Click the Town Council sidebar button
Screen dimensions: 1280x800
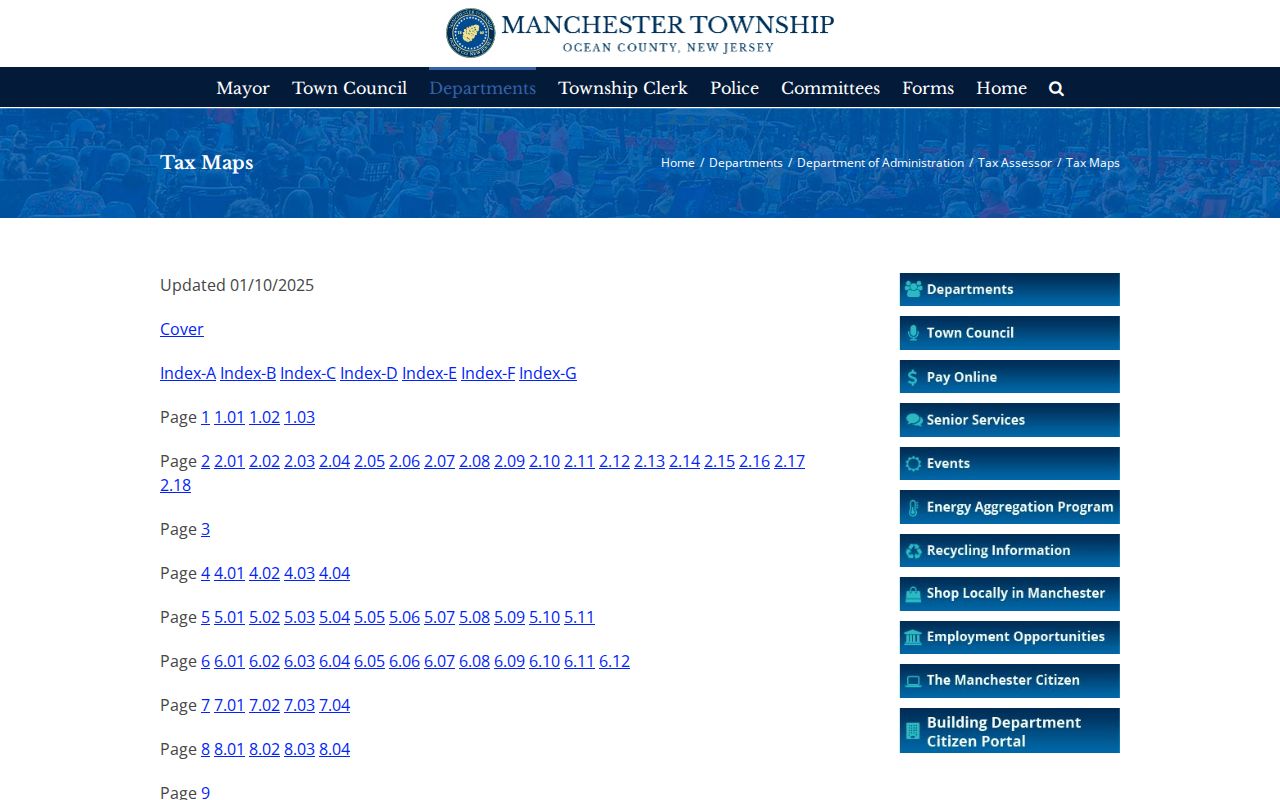(x=1010, y=333)
